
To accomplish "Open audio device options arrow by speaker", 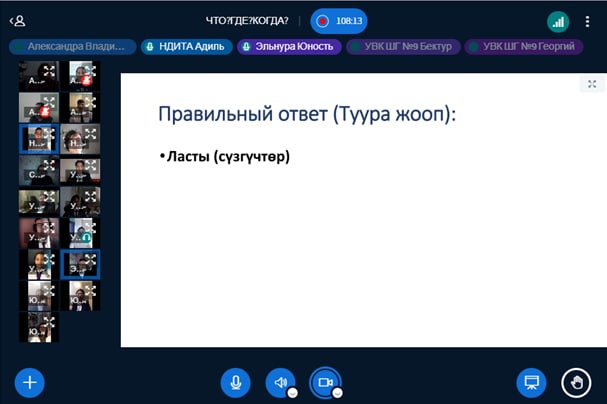I will tap(293, 393).
